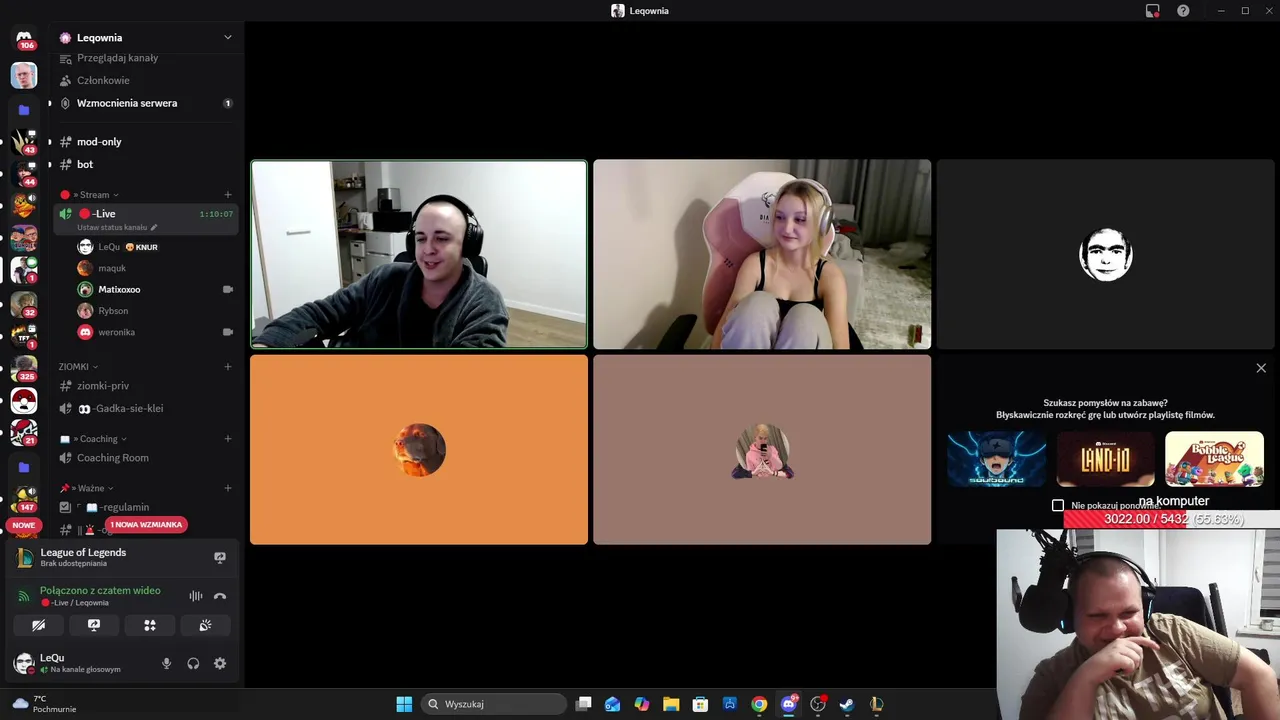Open server icon with 106 badge
The image size is (1280, 720).
[x=24, y=38]
